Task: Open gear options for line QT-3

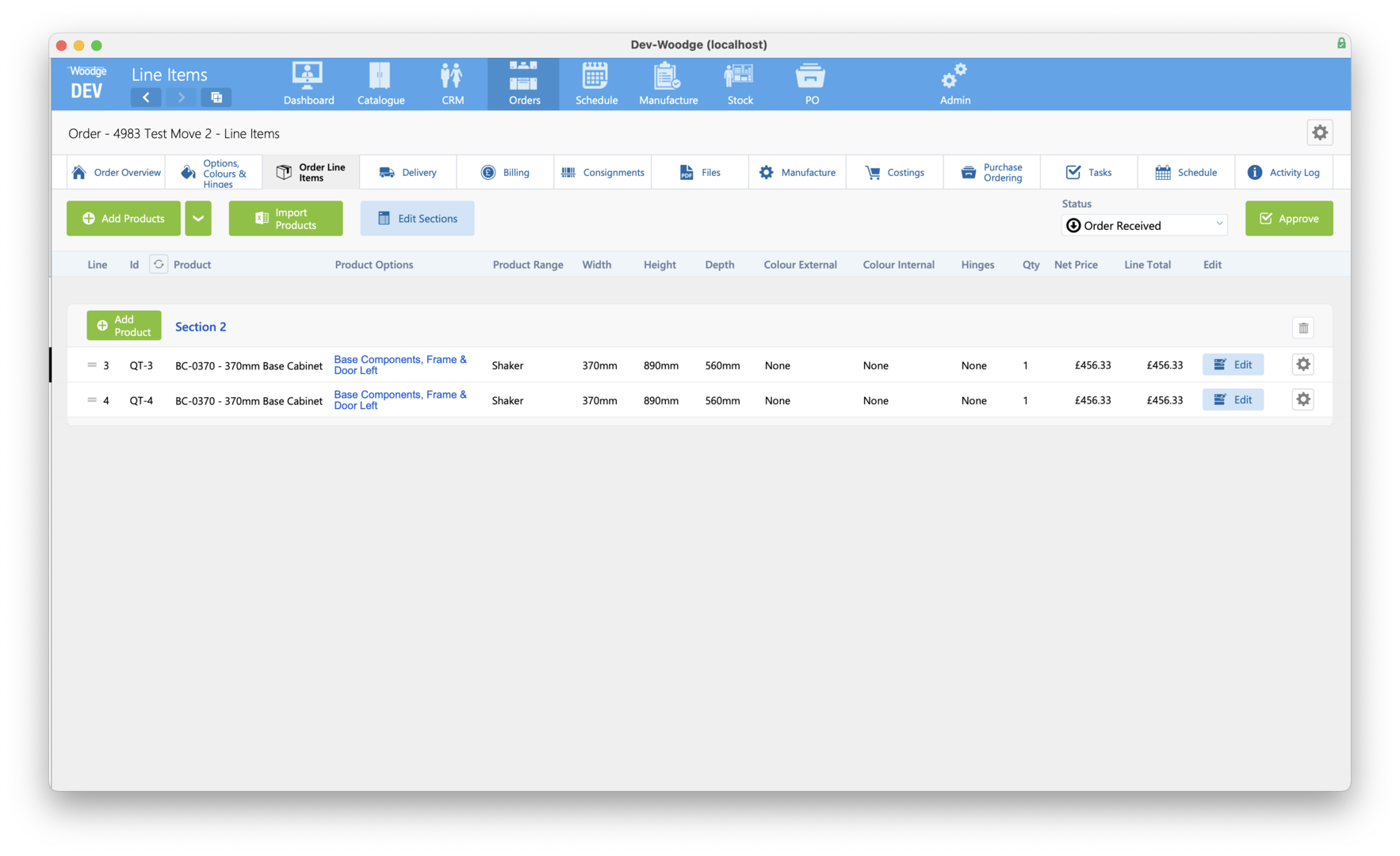Action: pyautogui.click(x=1303, y=365)
